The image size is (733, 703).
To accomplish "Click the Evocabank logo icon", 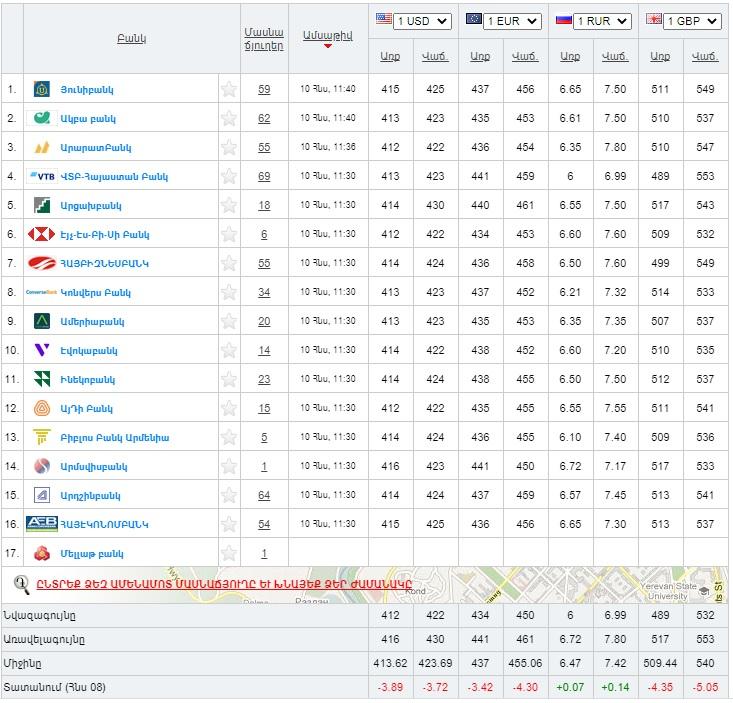I will click(42, 350).
